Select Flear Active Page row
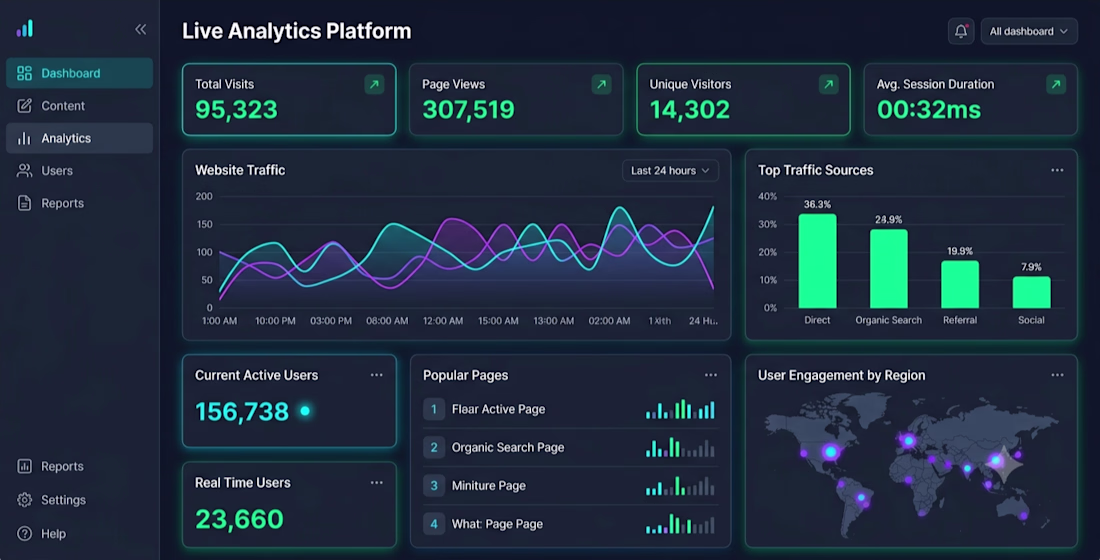 (x=570, y=409)
